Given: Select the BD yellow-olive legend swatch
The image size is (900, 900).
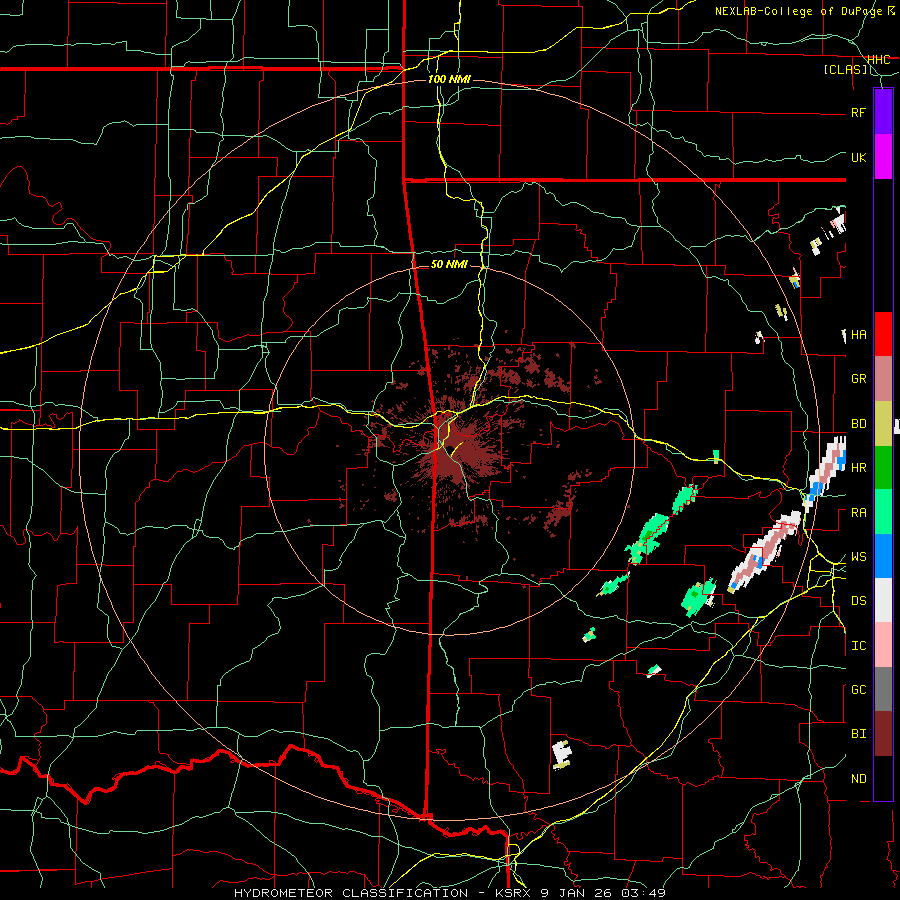Looking at the screenshot, I should (883, 424).
